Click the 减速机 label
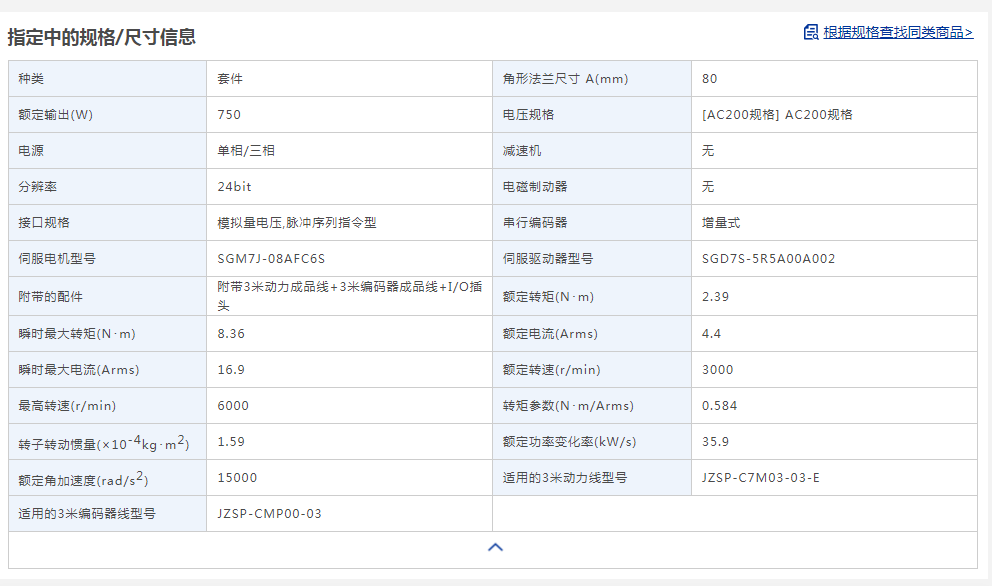 [x=522, y=151]
